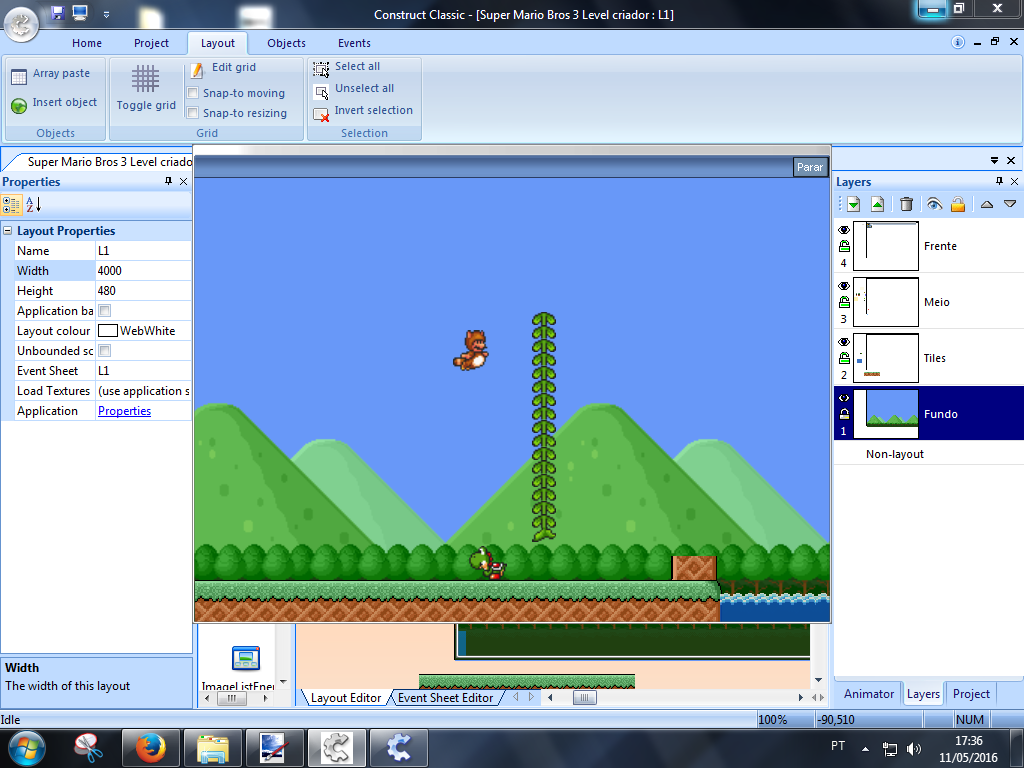Open the Events ribbon tab
This screenshot has height=768, width=1024.
point(354,43)
